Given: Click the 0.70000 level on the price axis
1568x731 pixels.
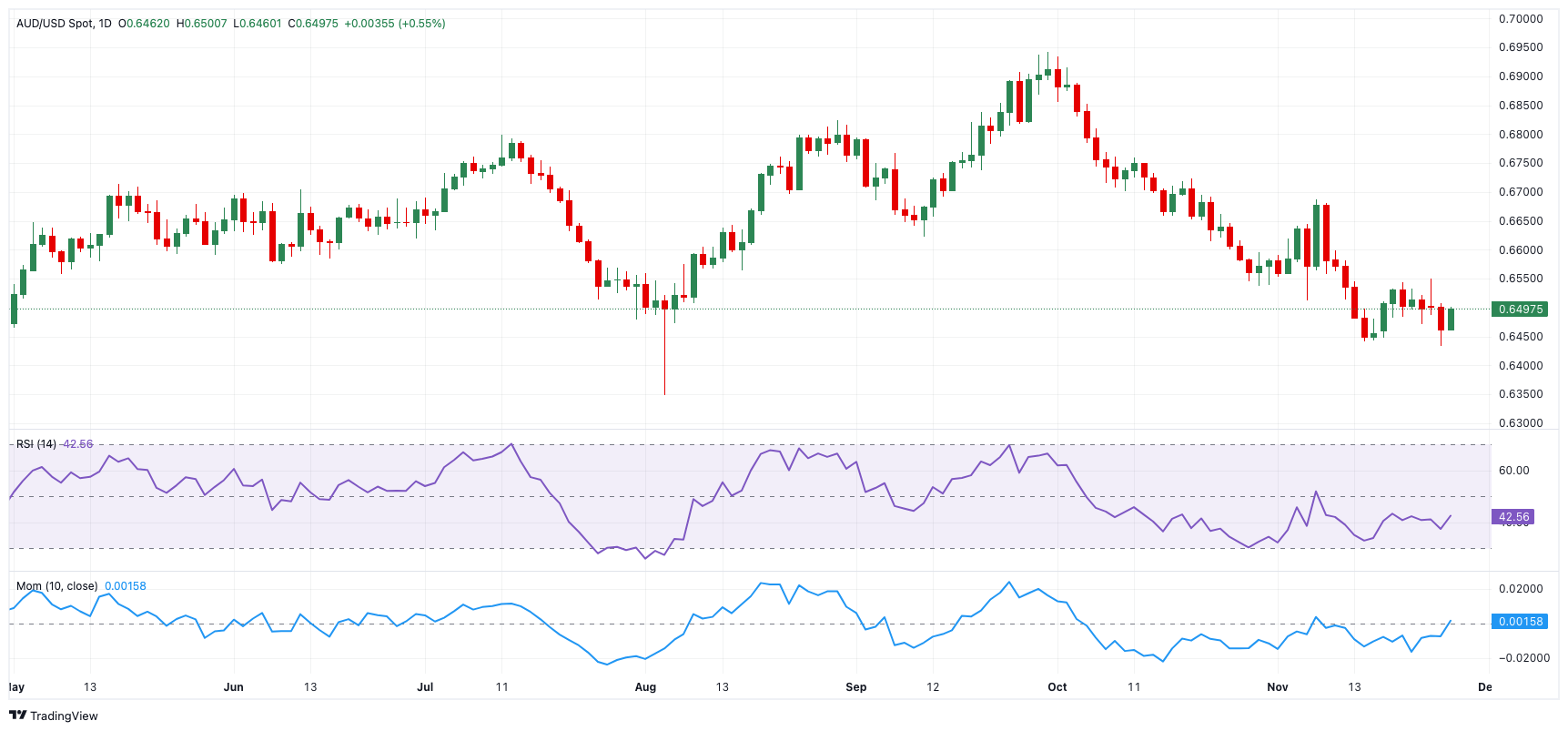Looking at the screenshot, I should point(1521,19).
